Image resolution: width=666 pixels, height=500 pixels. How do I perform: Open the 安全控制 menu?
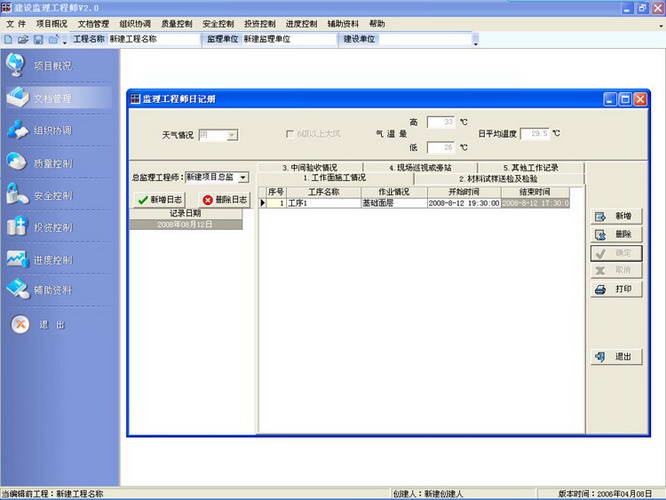pyautogui.click(x=218, y=24)
